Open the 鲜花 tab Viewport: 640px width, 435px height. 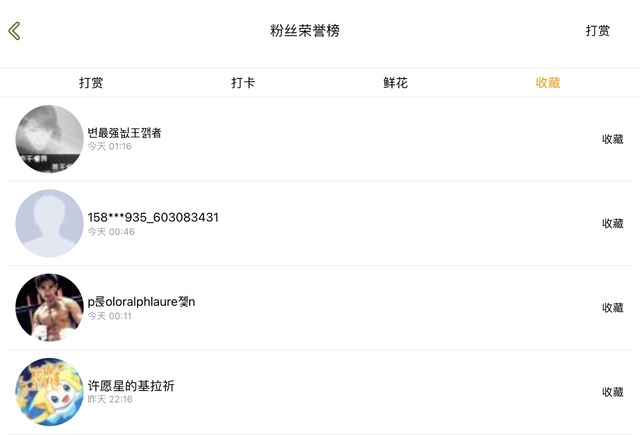pyautogui.click(x=395, y=83)
